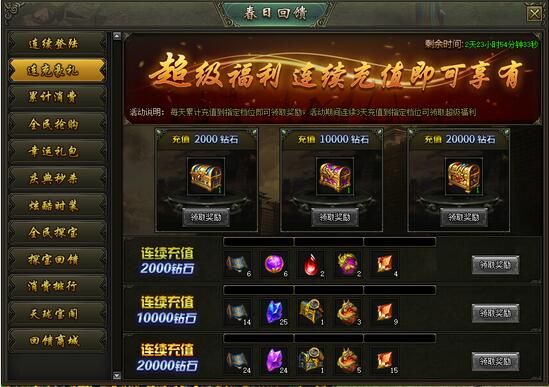Click the blue crystal reward with count 25
The width and height of the screenshot is (549, 387).
click(274, 312)
